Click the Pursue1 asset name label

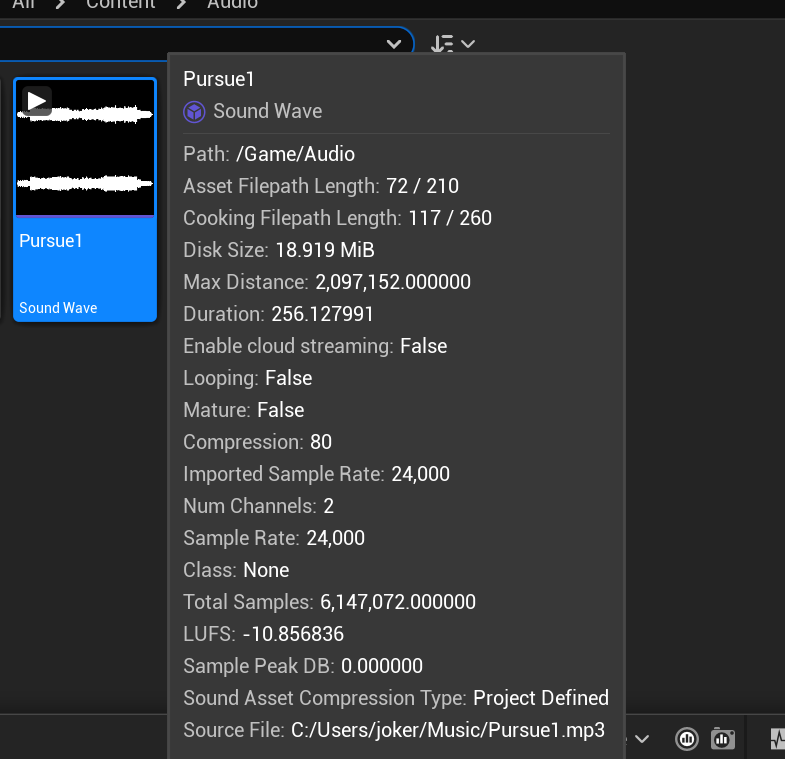coord(50,241)
